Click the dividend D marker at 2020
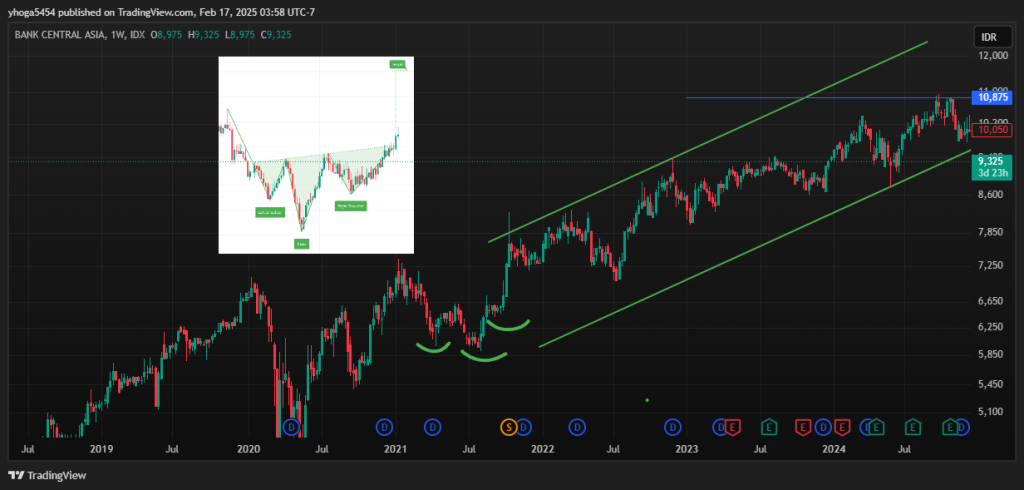 tap(291, 427)
